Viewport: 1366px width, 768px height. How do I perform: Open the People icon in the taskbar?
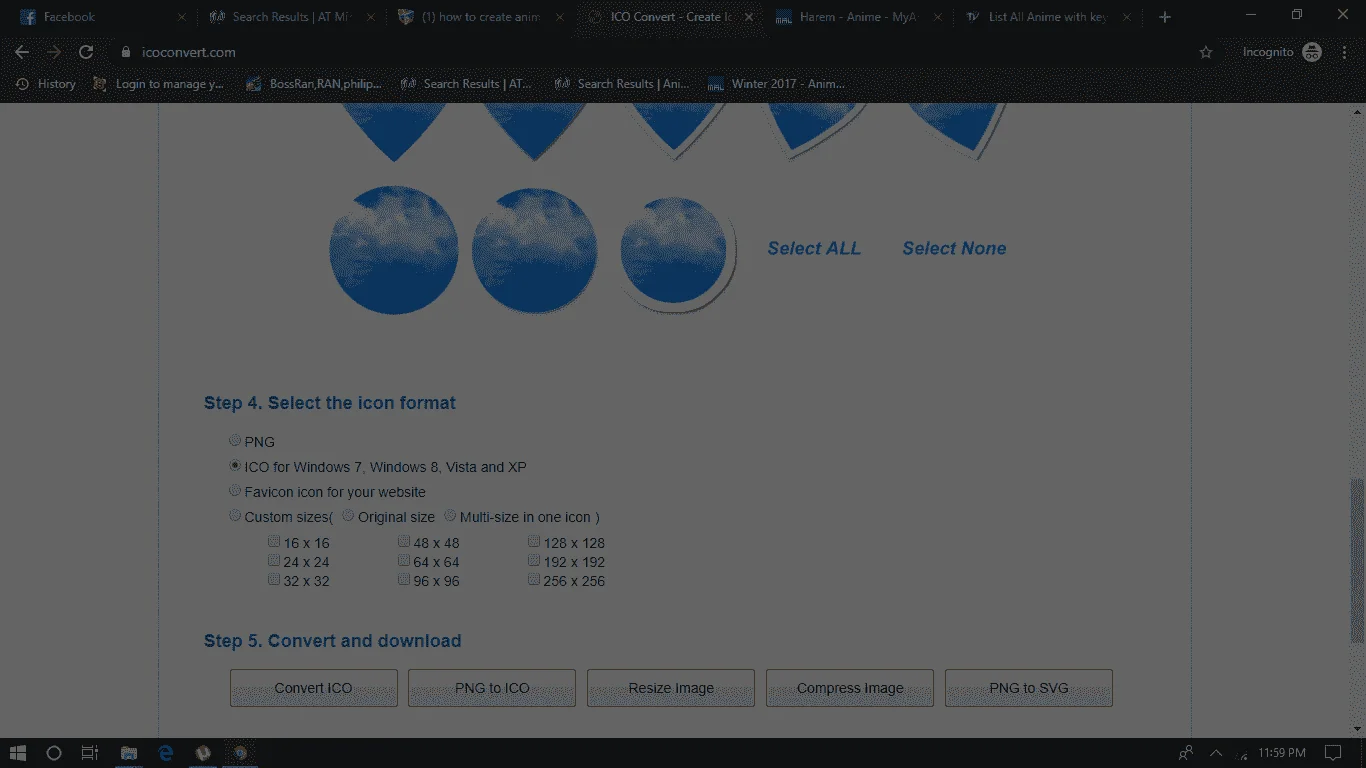pos(1186,753)
